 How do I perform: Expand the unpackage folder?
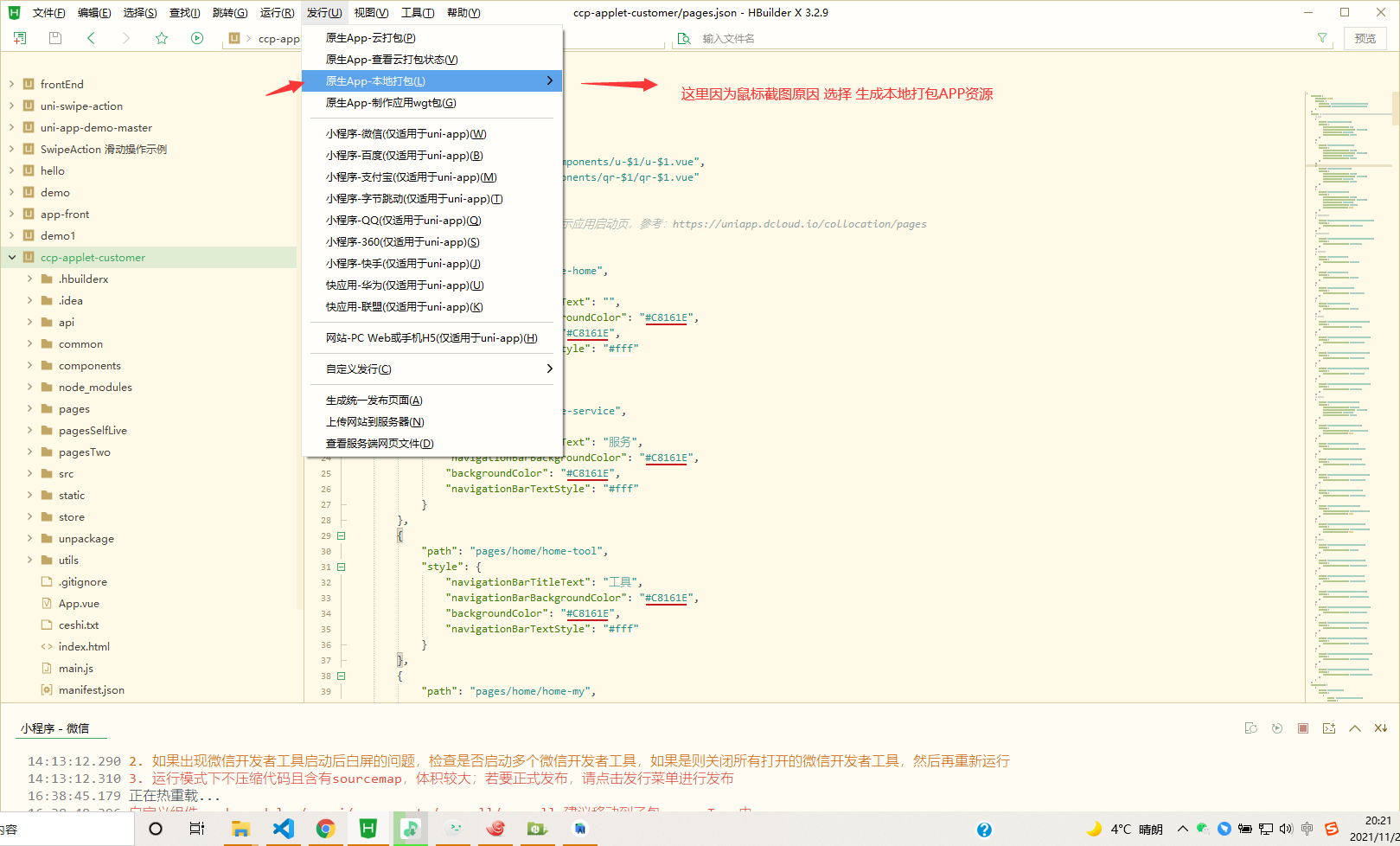click(x=29, y=538)
